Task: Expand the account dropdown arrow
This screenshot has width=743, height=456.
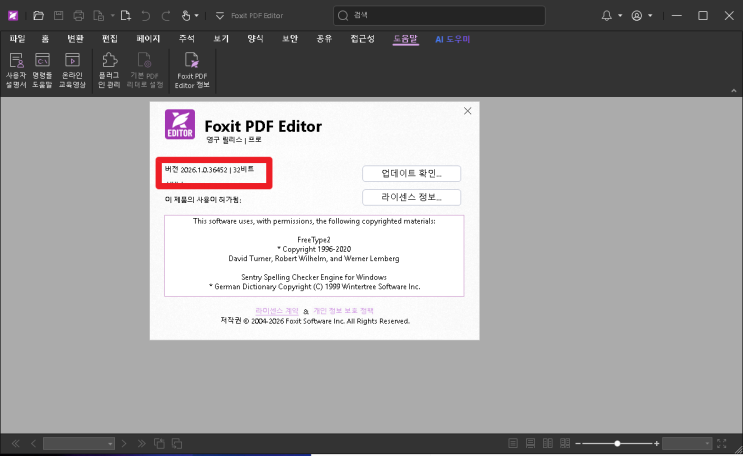Action: click(650, 16)
